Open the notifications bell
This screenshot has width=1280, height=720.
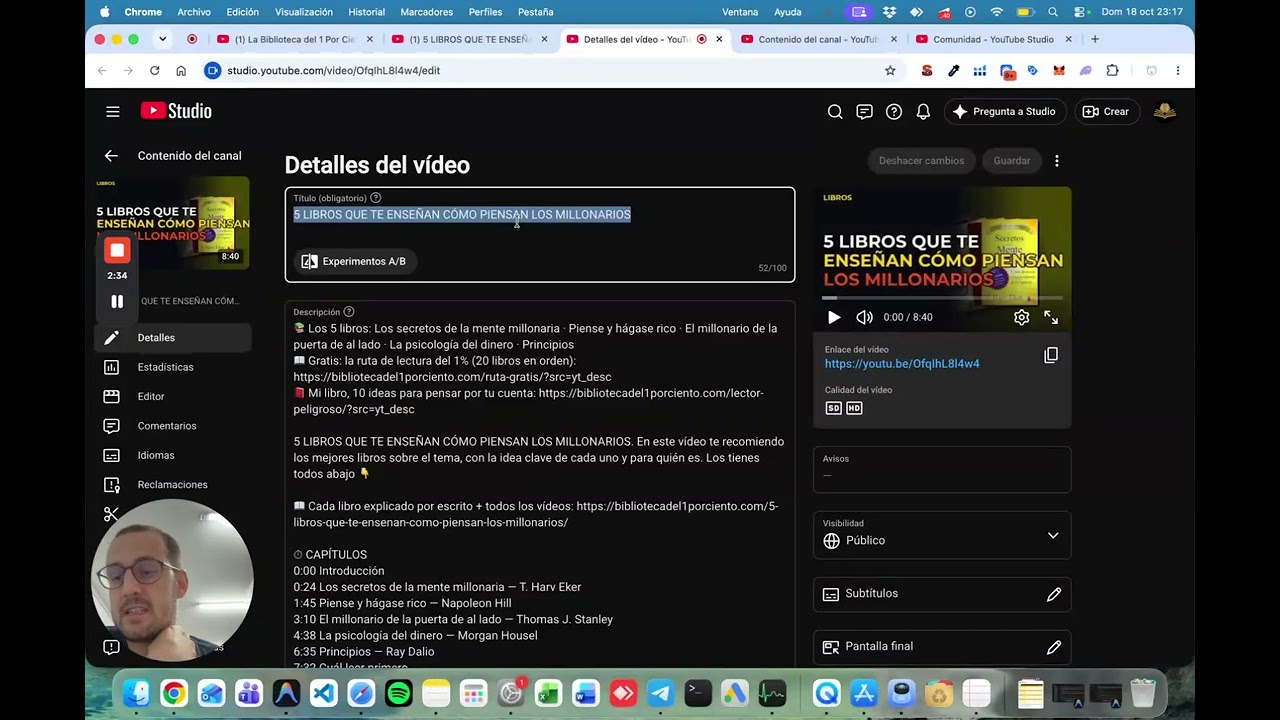click(x=923, y=112)
